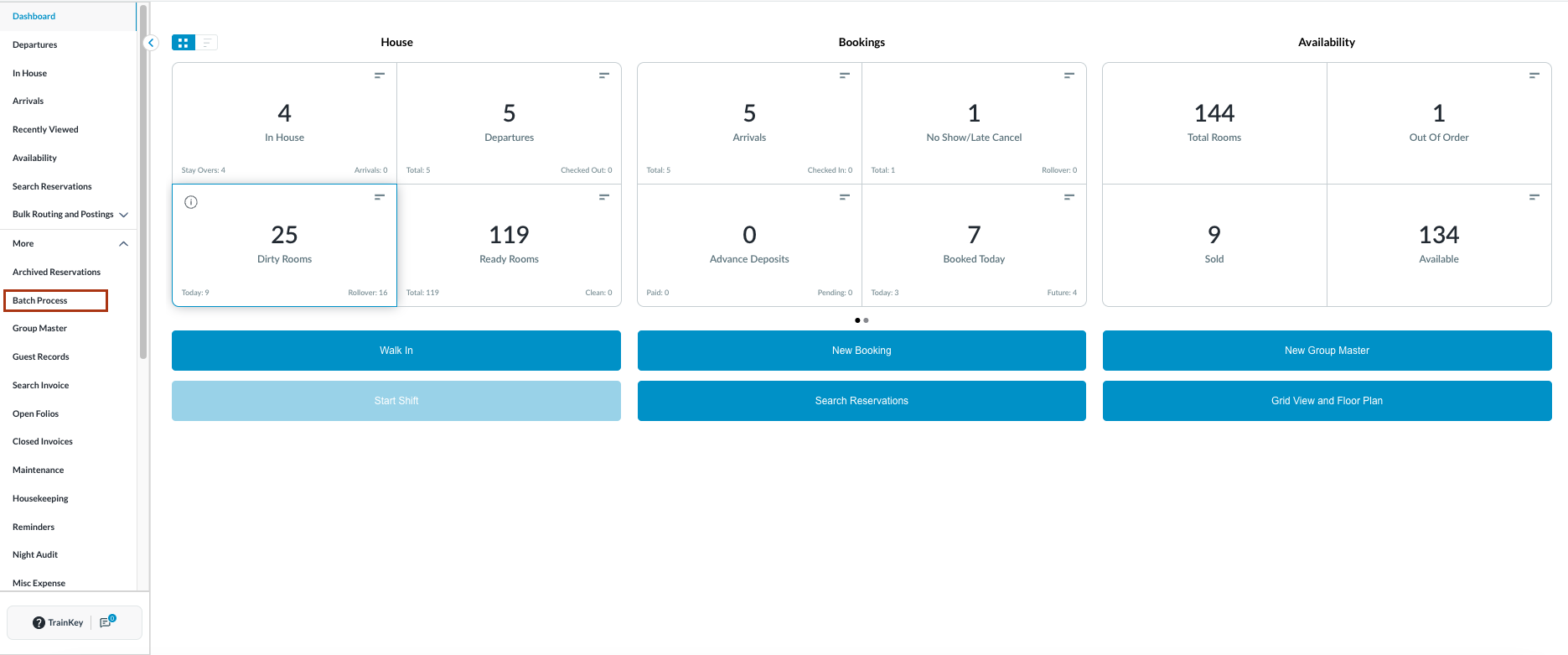
Task: Open the Arrivals card menu icon
Action: (845, 75)
